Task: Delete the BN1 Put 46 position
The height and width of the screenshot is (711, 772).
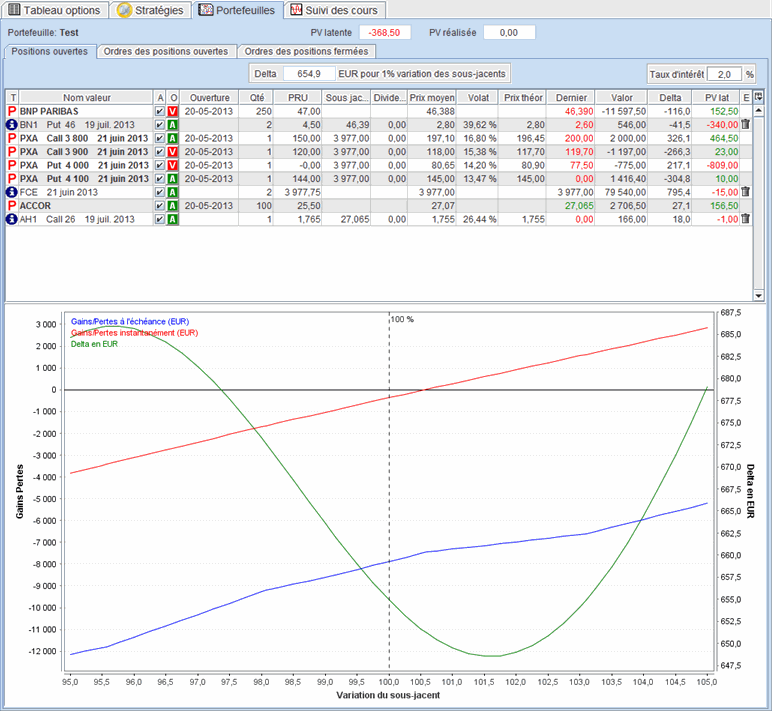Action: pos(745,124)
